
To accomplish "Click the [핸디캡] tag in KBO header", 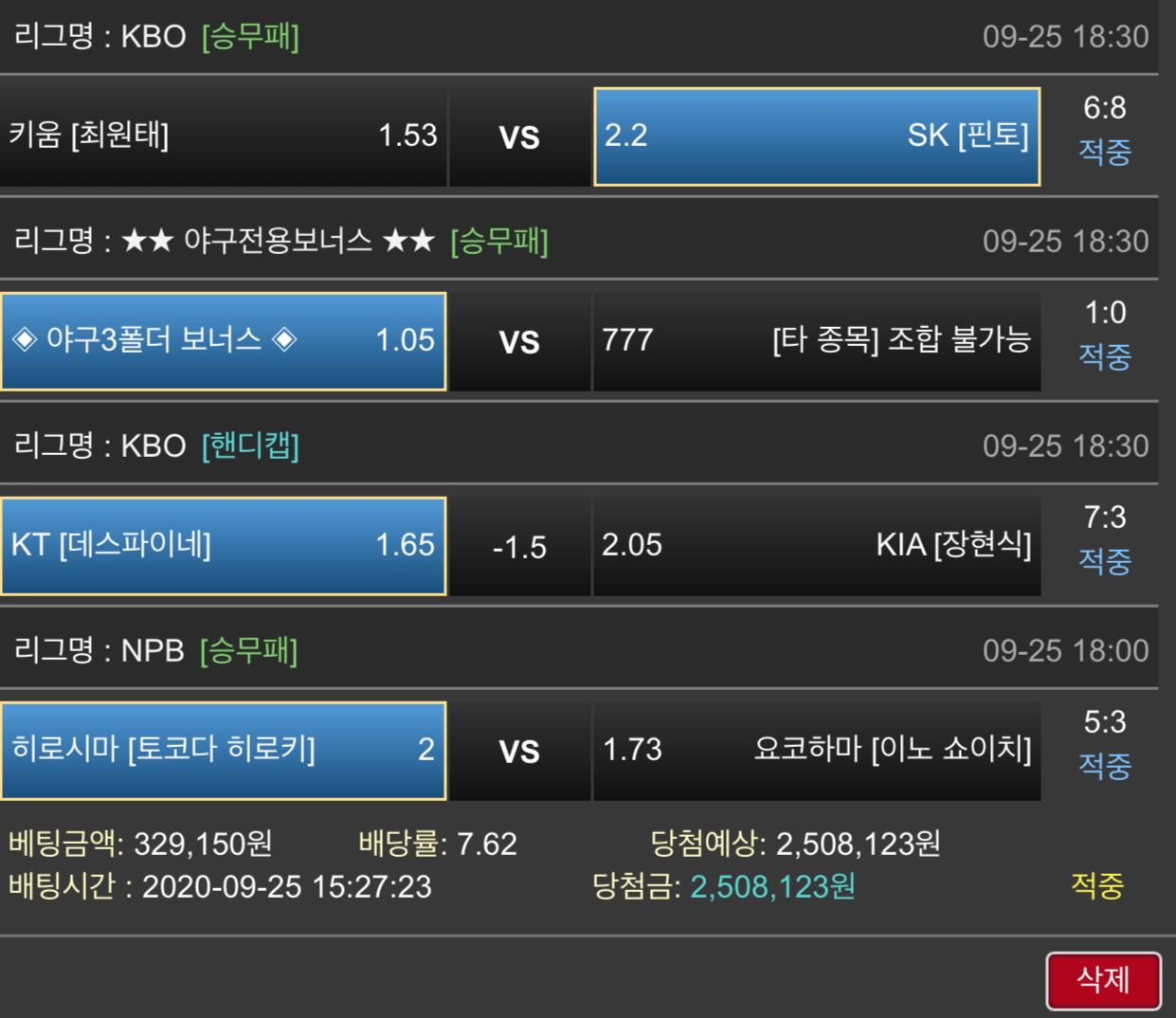I will pos(250,445).
